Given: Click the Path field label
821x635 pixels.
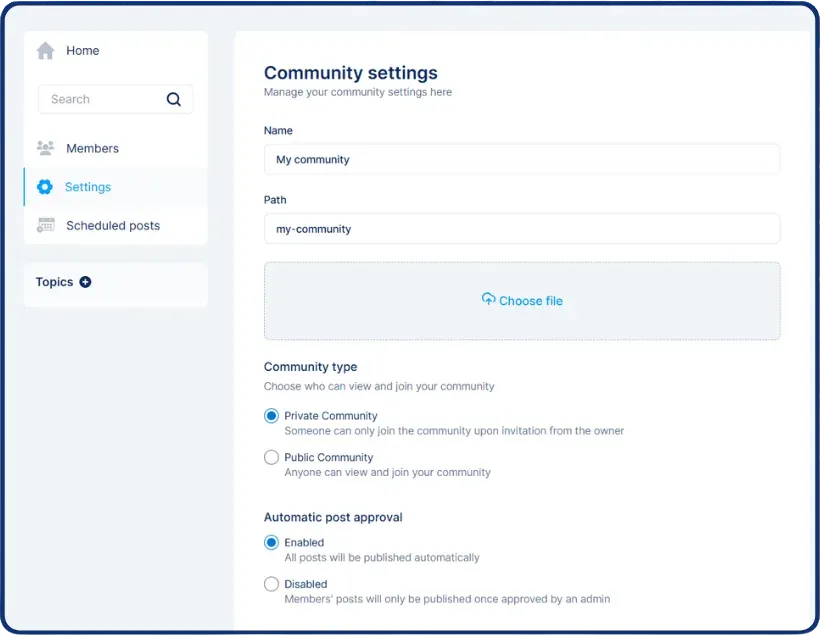Looking at the screenshot, I should [x=275, y=200].
